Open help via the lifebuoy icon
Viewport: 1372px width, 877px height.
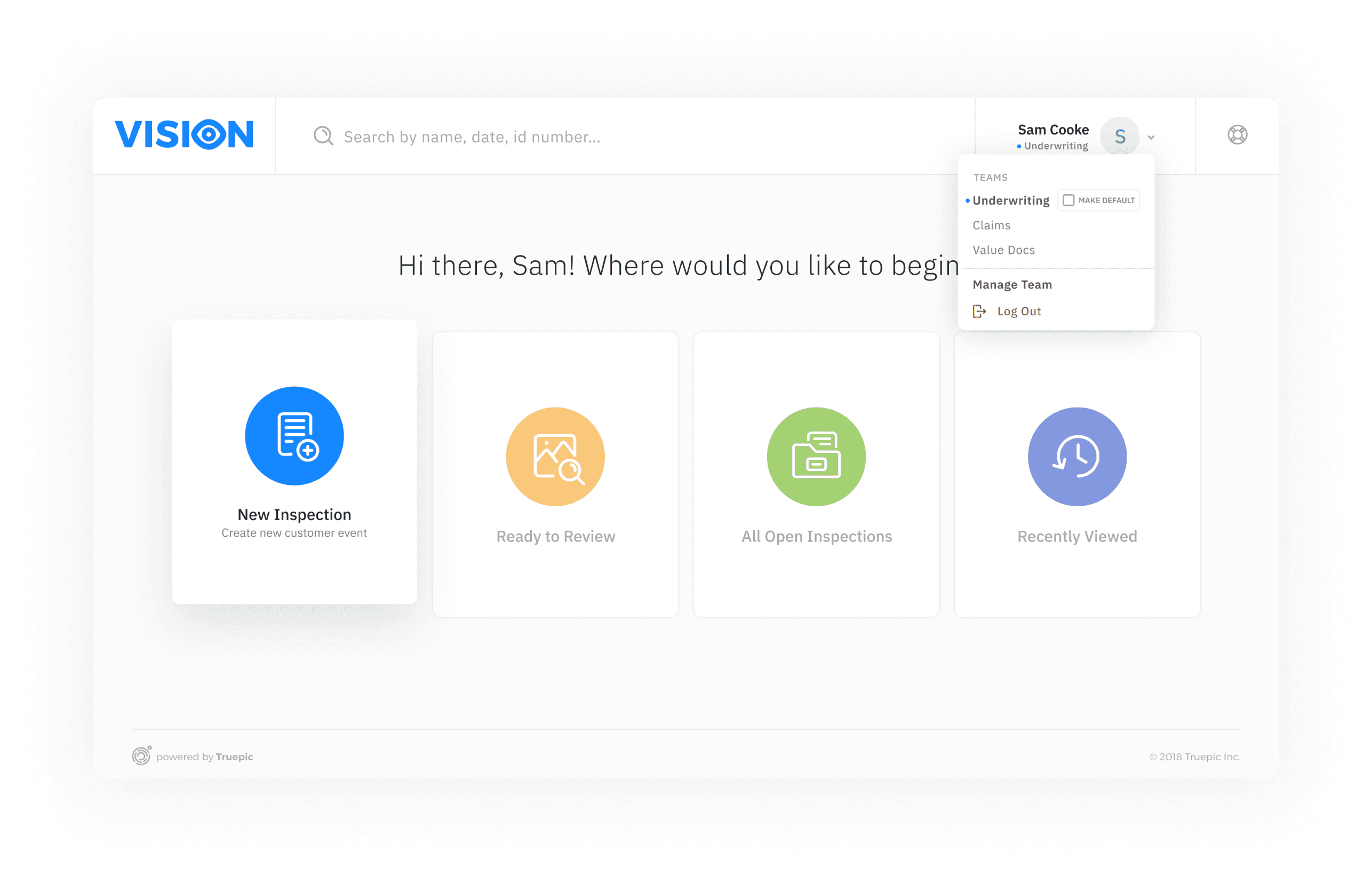coord(1237,135)
